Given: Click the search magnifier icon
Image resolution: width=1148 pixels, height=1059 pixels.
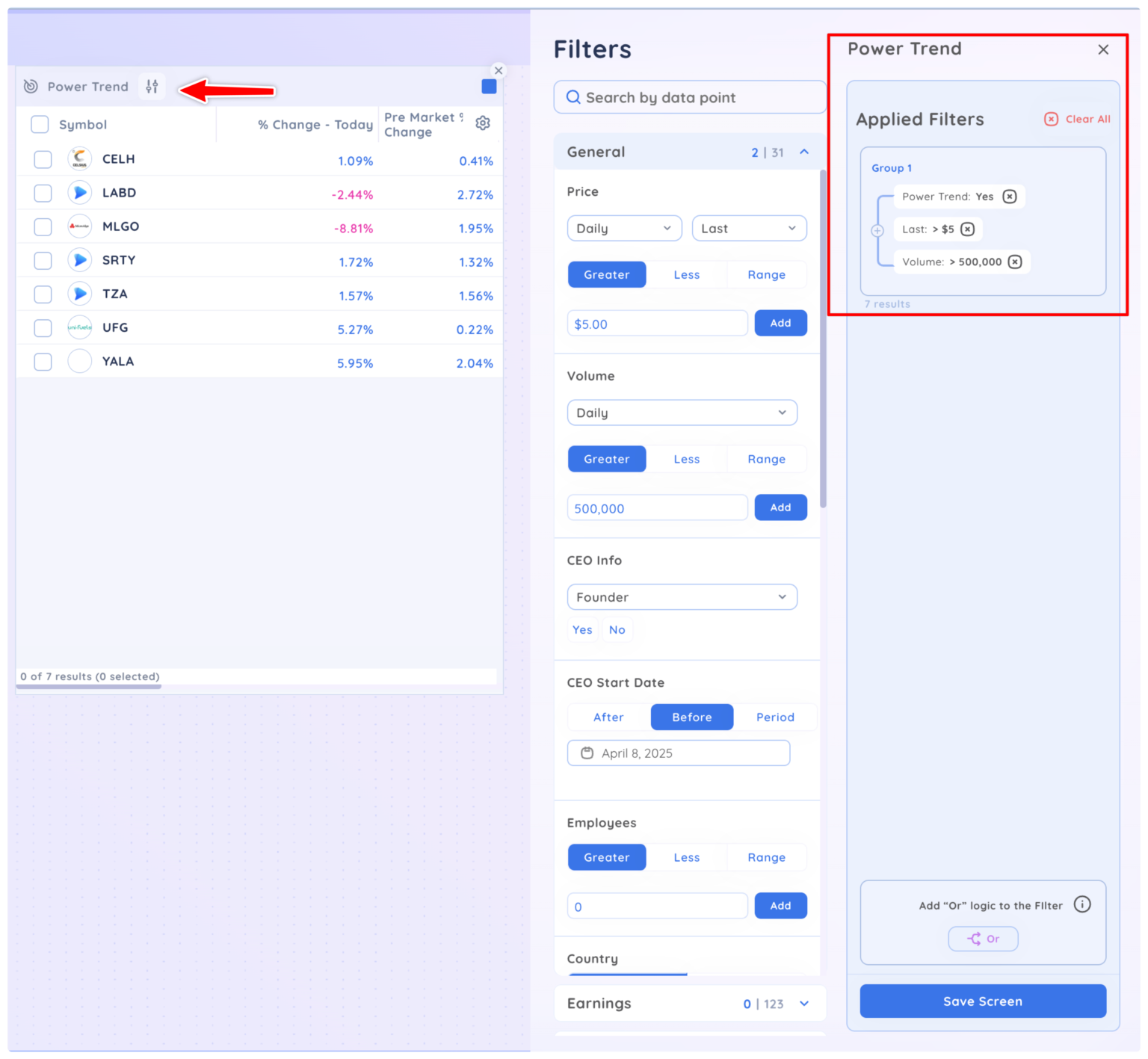Looking at the screenshot, I should click(x=573, y=97).
